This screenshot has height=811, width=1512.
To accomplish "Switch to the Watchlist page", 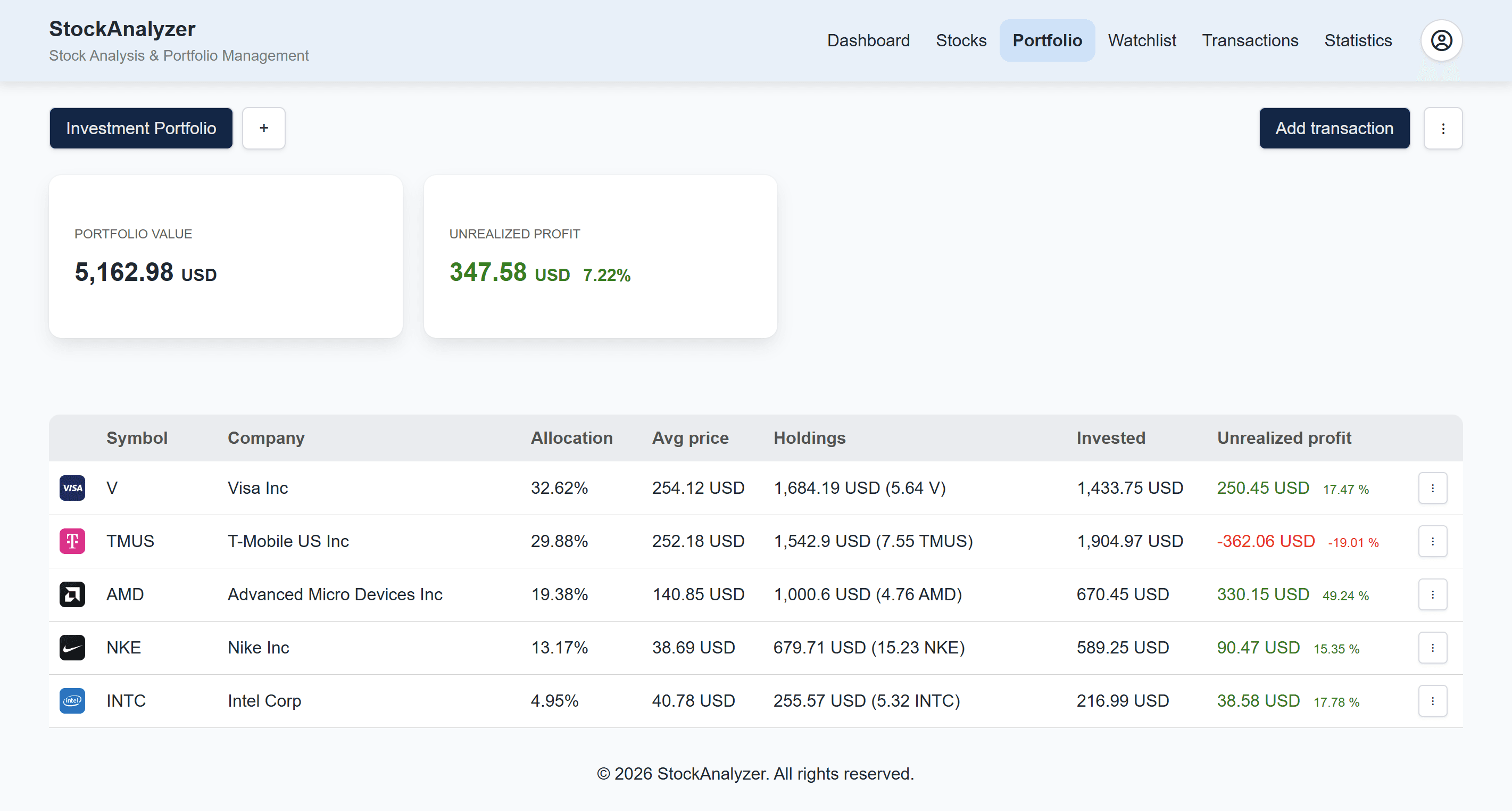I will tap(1142, 40).
